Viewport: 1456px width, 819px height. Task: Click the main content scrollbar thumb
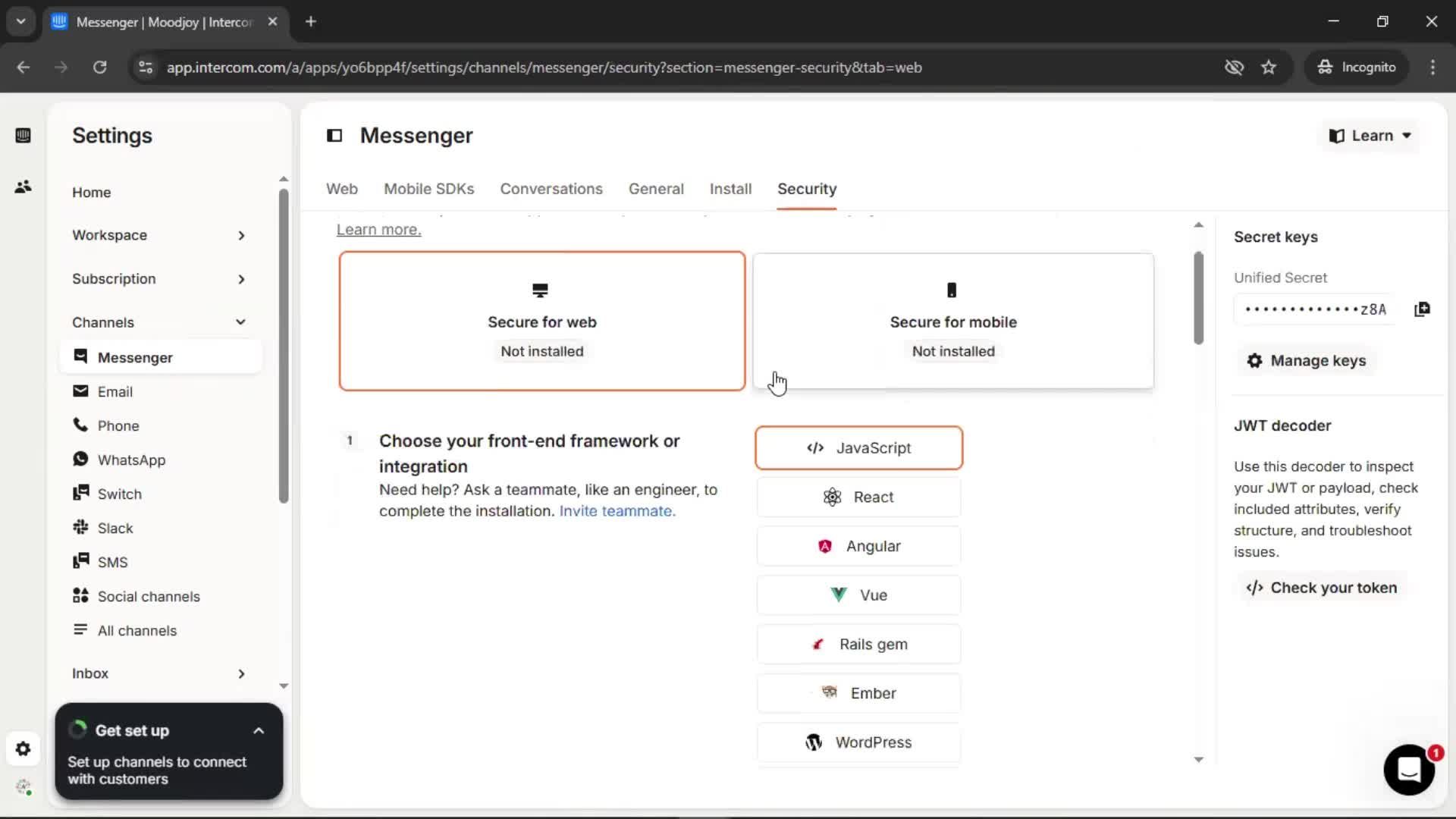point(1198,298)
